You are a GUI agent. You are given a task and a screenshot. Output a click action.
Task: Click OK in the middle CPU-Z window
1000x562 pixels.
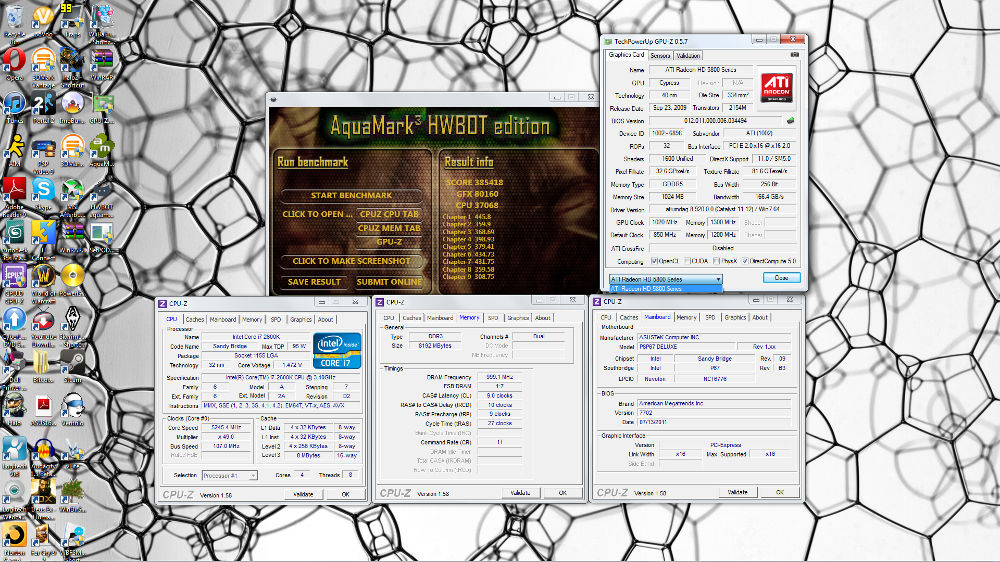562,493
